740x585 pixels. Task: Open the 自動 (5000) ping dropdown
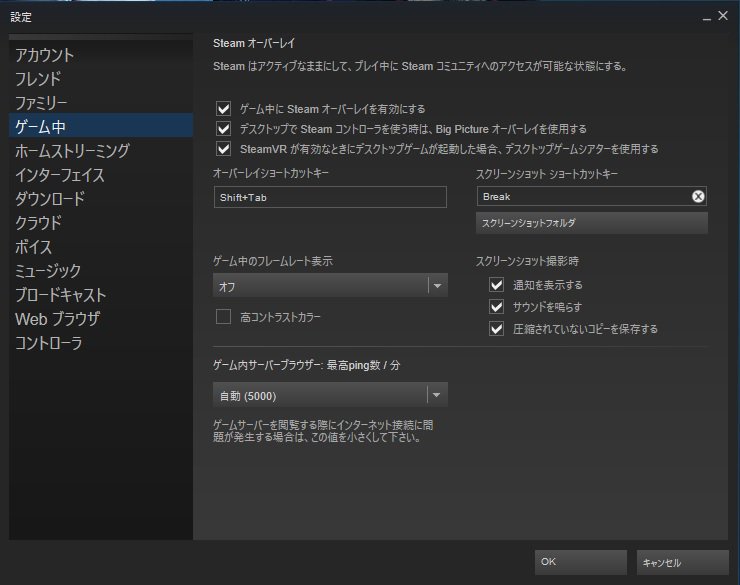pyautogui.click(x=330, y=395)
